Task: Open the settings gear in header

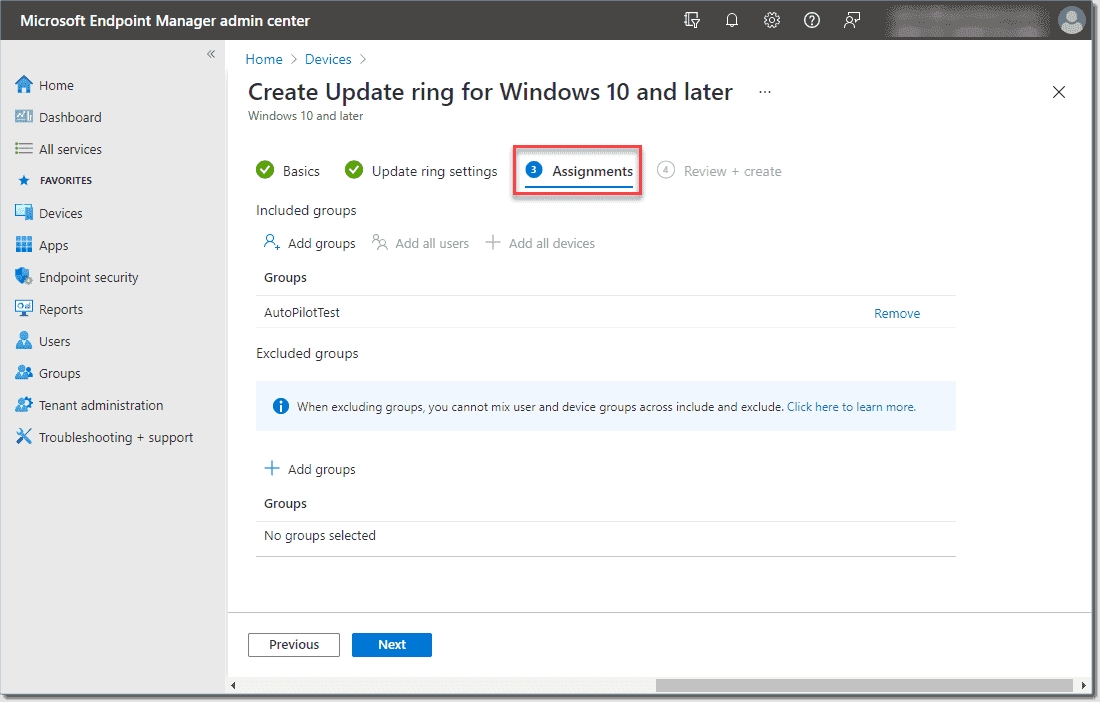Action: pos(772,20)
